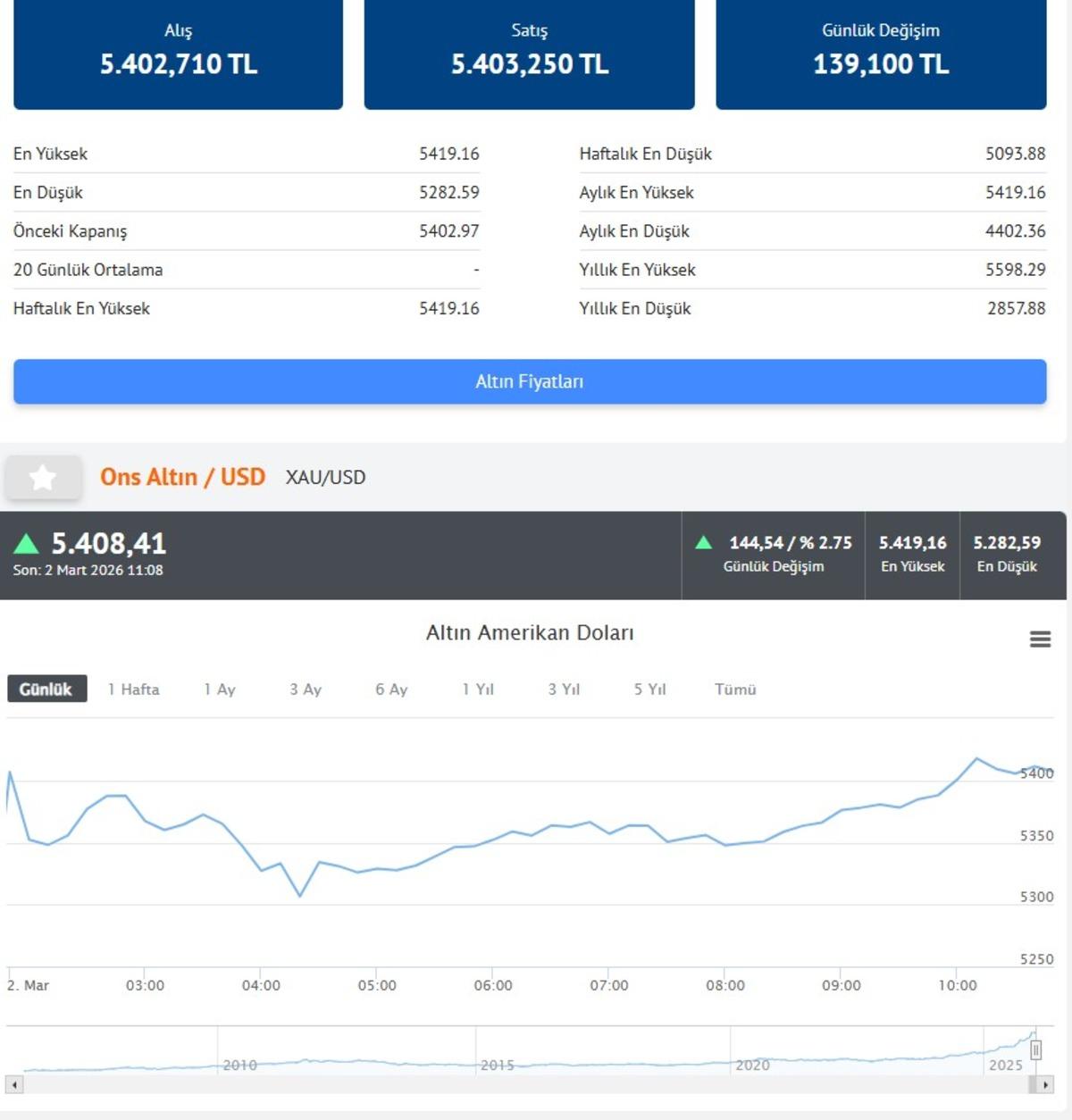
Task: Click the navigator range handle
Action: [1035, 1050]
